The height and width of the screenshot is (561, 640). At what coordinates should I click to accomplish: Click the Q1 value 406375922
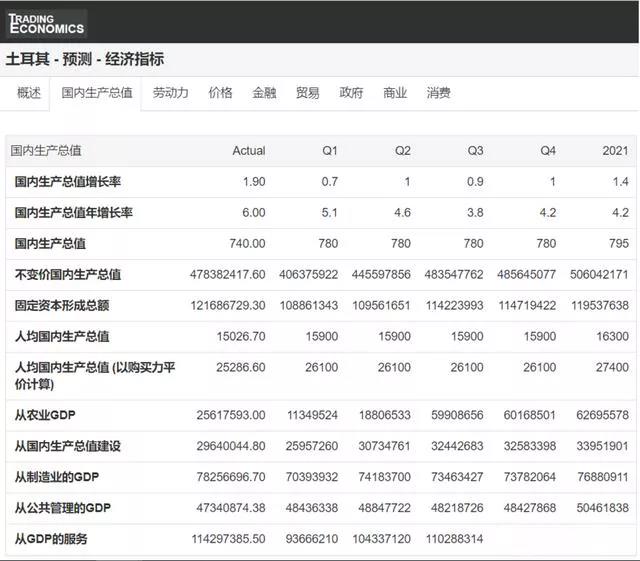pos(309,274)
